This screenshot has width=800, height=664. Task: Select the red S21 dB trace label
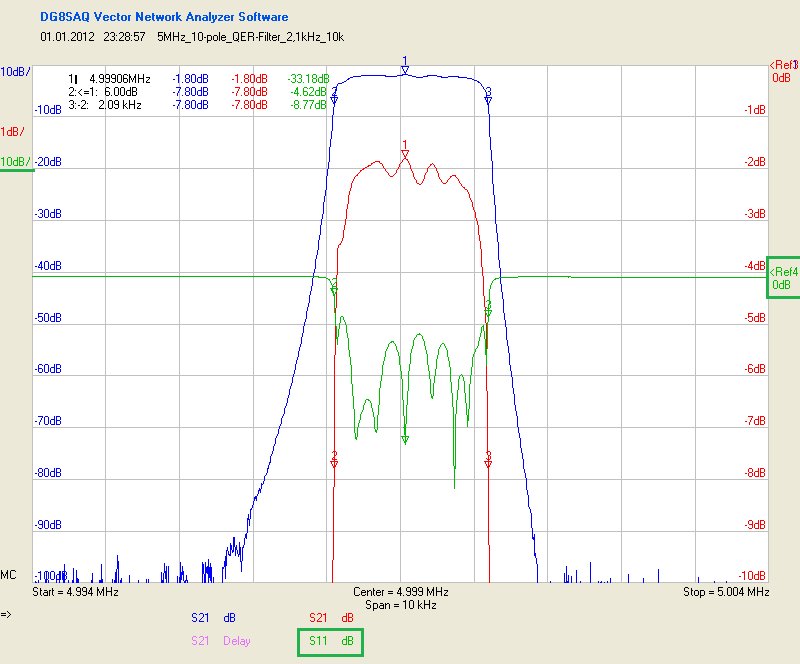pos(331,618)
